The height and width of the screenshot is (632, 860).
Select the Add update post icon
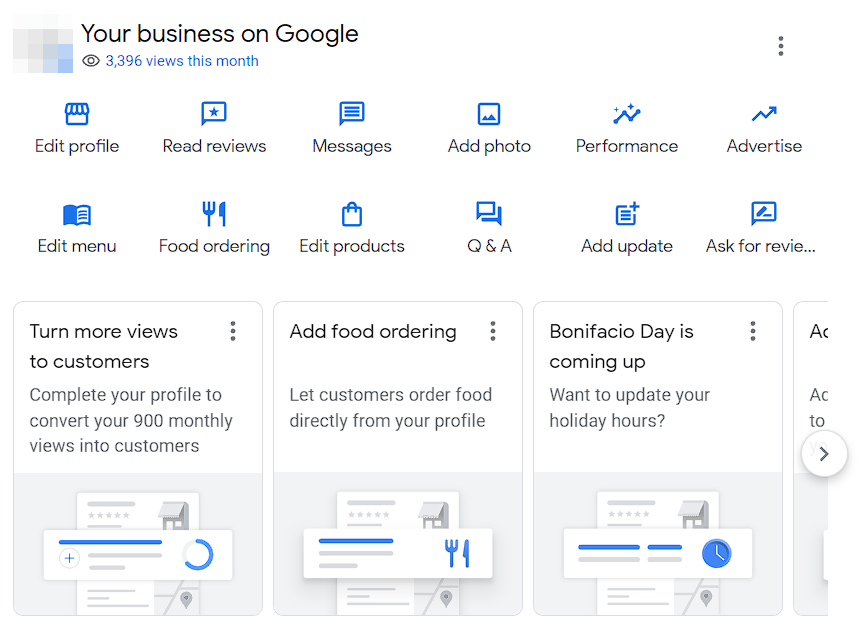coord(627,214)
